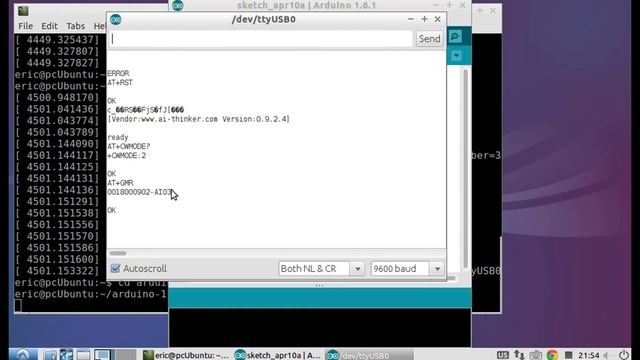The width and height of the screenshot is (640, 360).
Task: Click the black square tray icon beside Chrome
Action: coord(568,355)
